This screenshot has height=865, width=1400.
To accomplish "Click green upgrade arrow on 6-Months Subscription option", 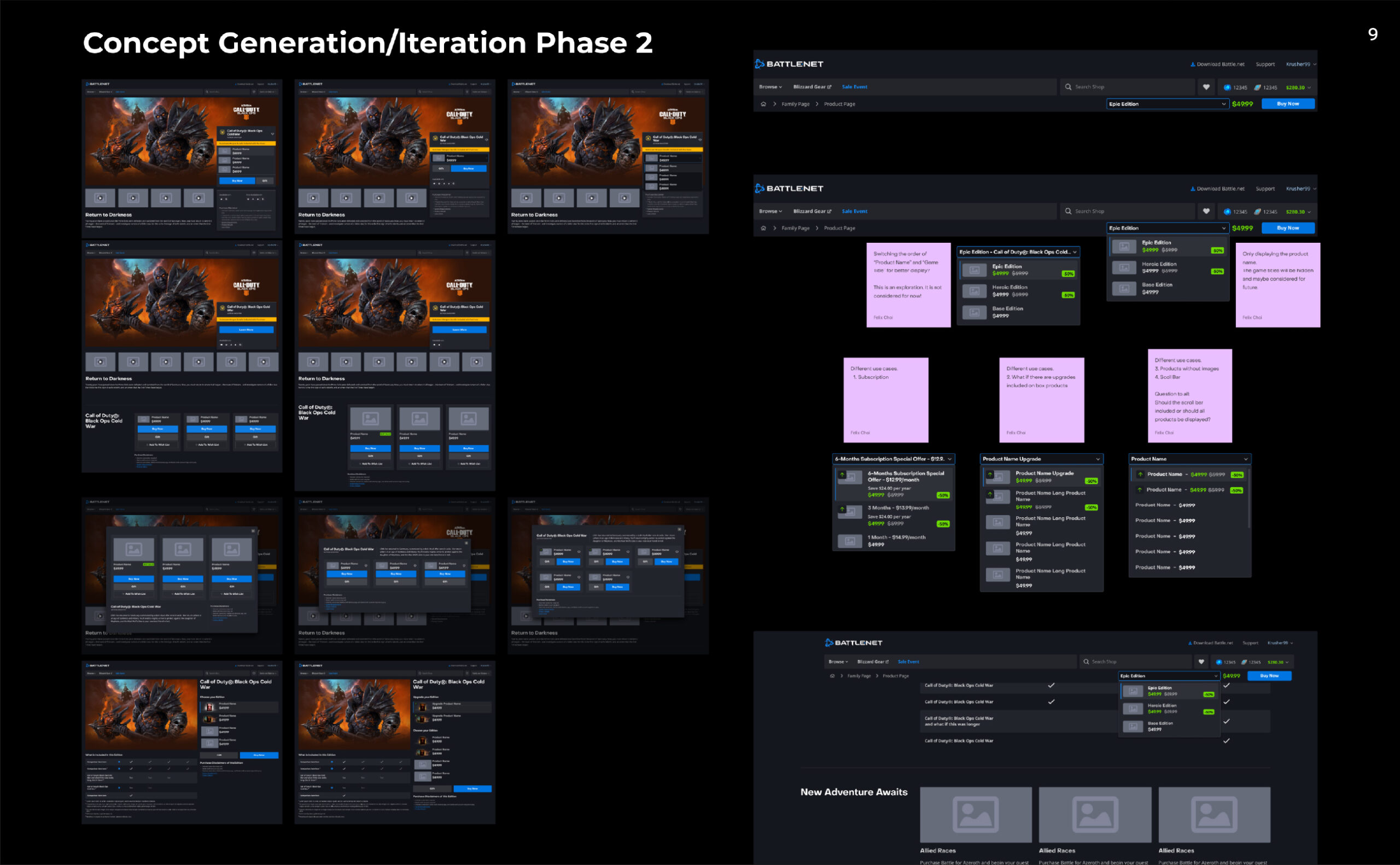I will tap(842, 475).
